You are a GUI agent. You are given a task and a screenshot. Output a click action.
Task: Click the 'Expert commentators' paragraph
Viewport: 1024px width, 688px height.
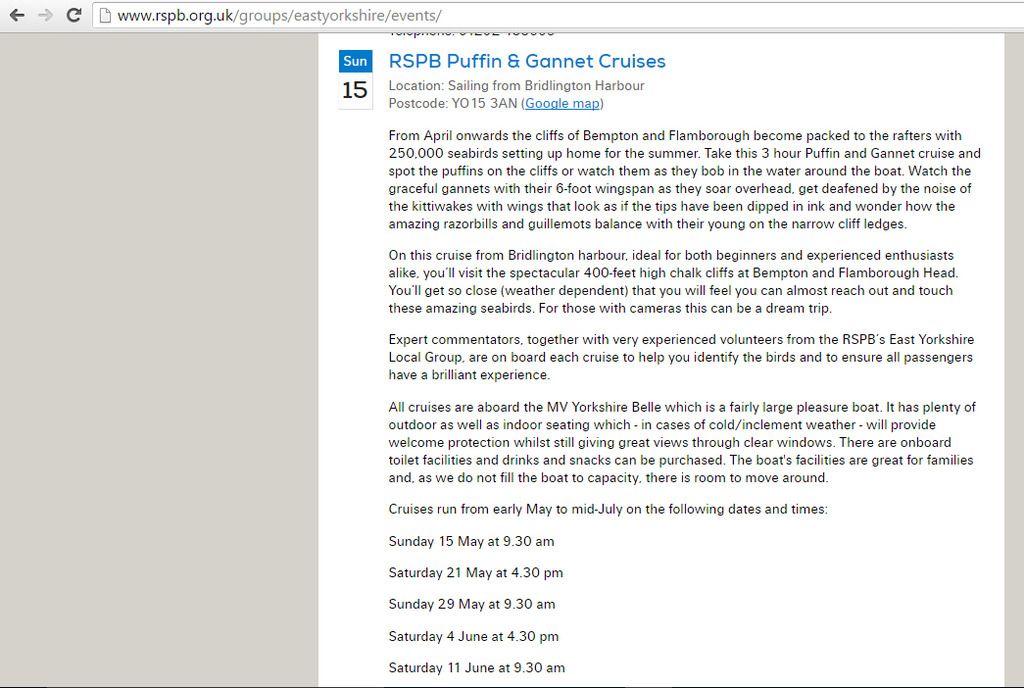tap(681, 357)
